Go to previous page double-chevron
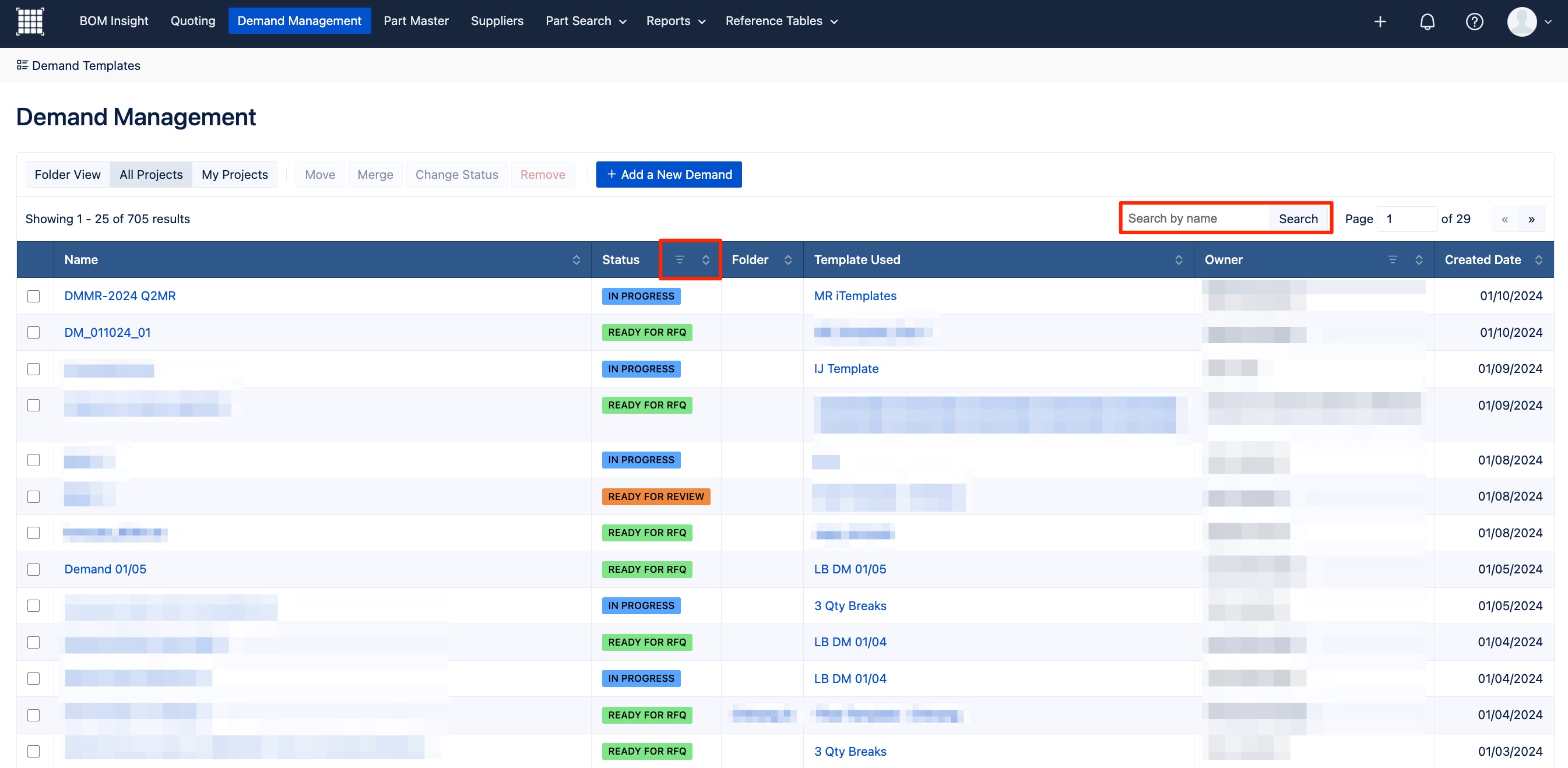The width and height of the screenshot is (1568, 768). [x=1504, y=219]
